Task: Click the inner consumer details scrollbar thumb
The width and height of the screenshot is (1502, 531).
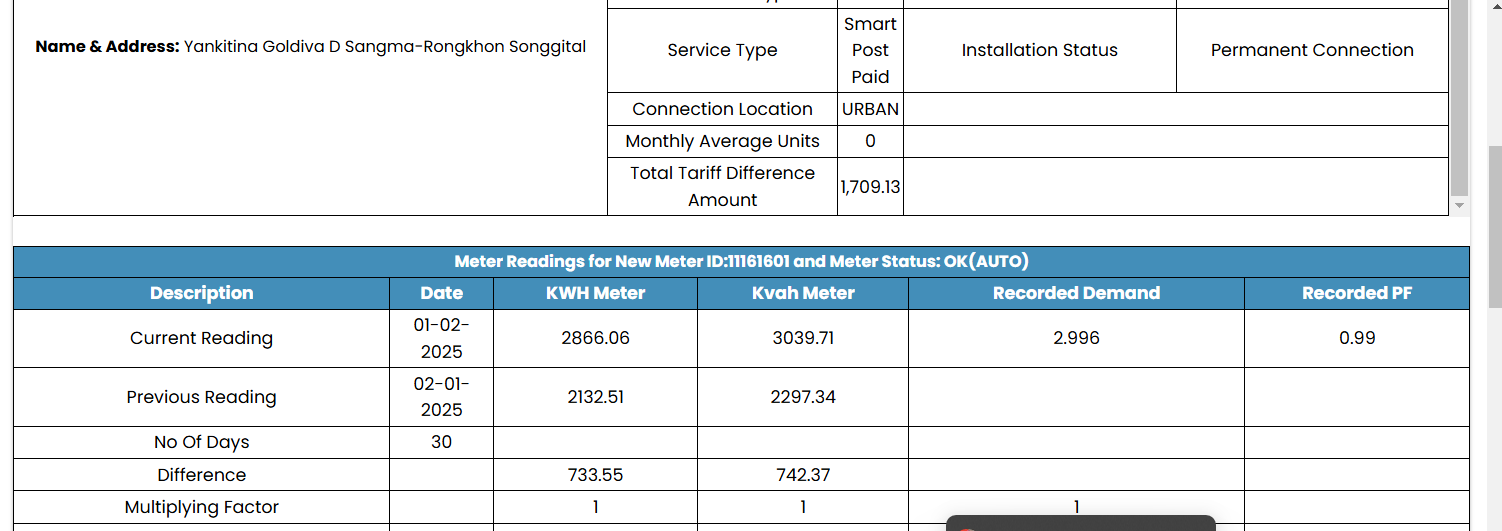Action: click(1460, 97)
